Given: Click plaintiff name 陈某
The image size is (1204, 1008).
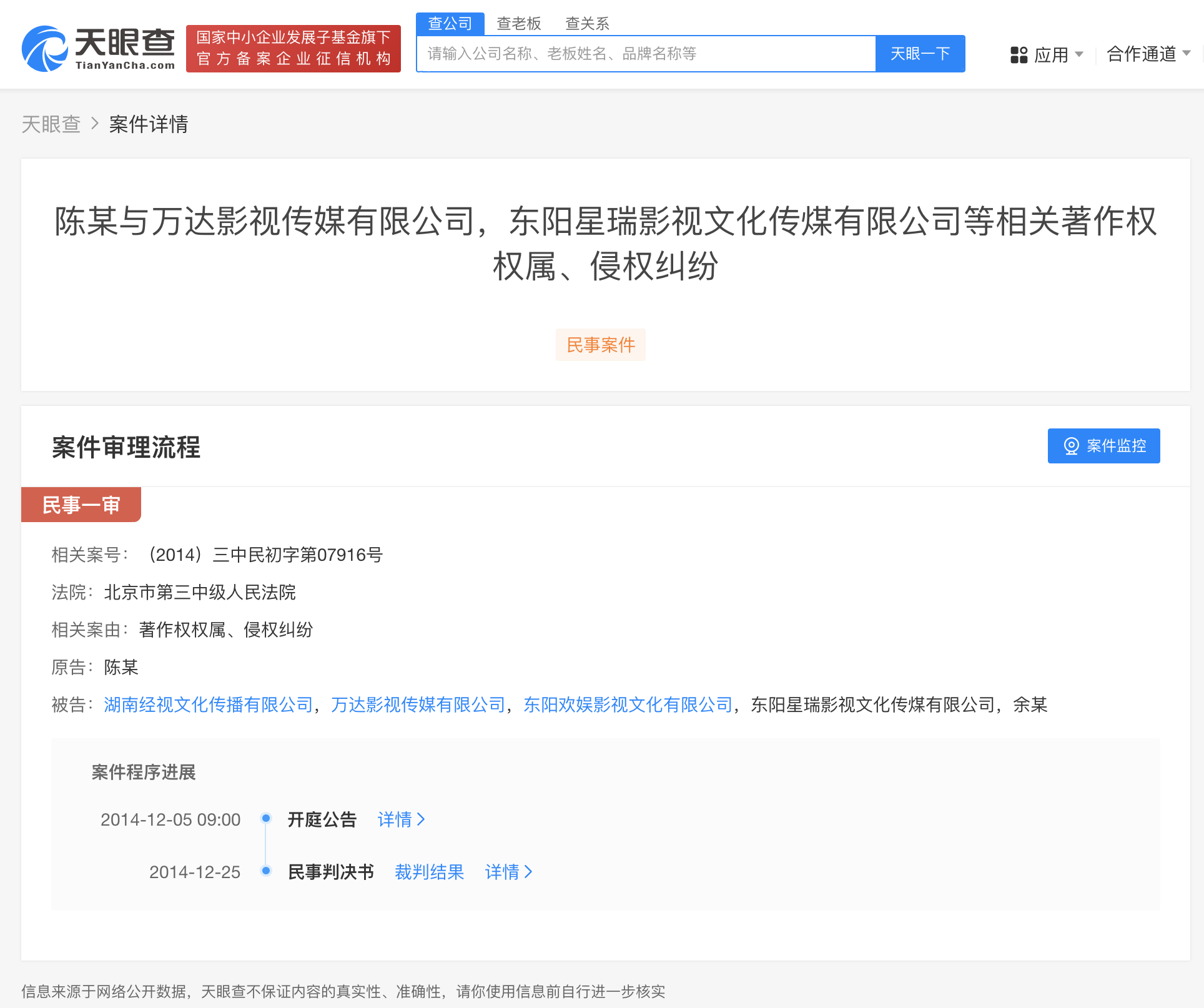Looking at the screenshot, I should click(121, 667).
